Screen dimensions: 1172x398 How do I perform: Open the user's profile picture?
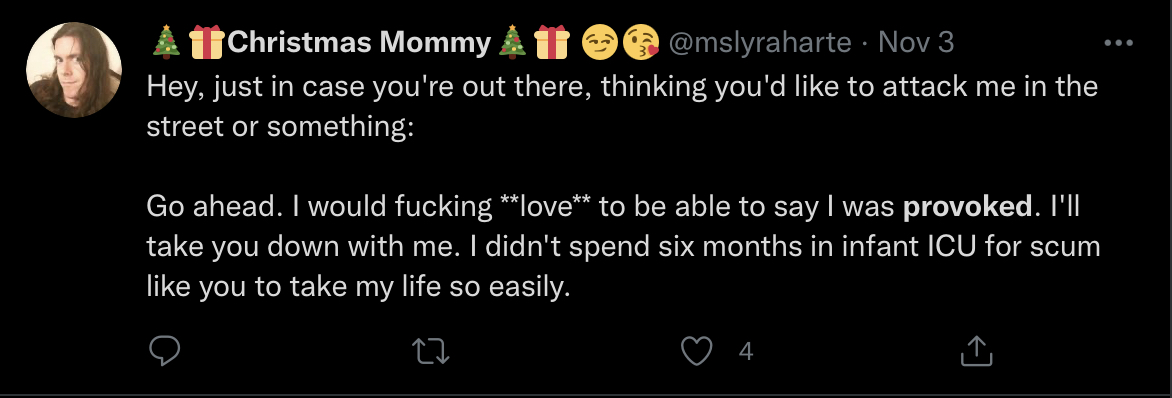74,70
